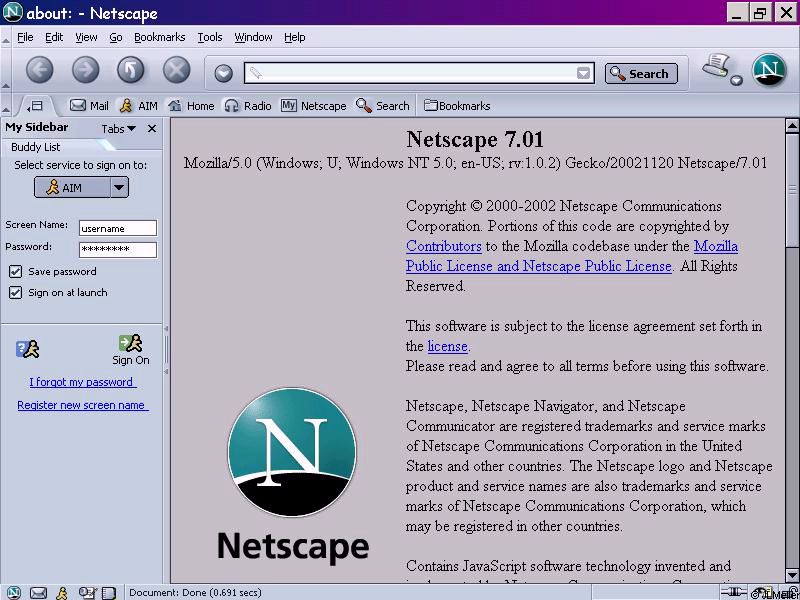The image size is (800, 600).
Task: Toggle the Sign on at launch checkbox
Action: (15, 292)
